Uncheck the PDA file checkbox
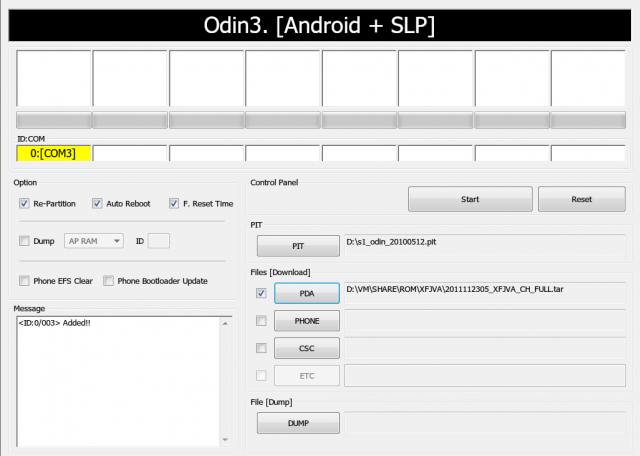The image size is (640, 456). [261, 293]
